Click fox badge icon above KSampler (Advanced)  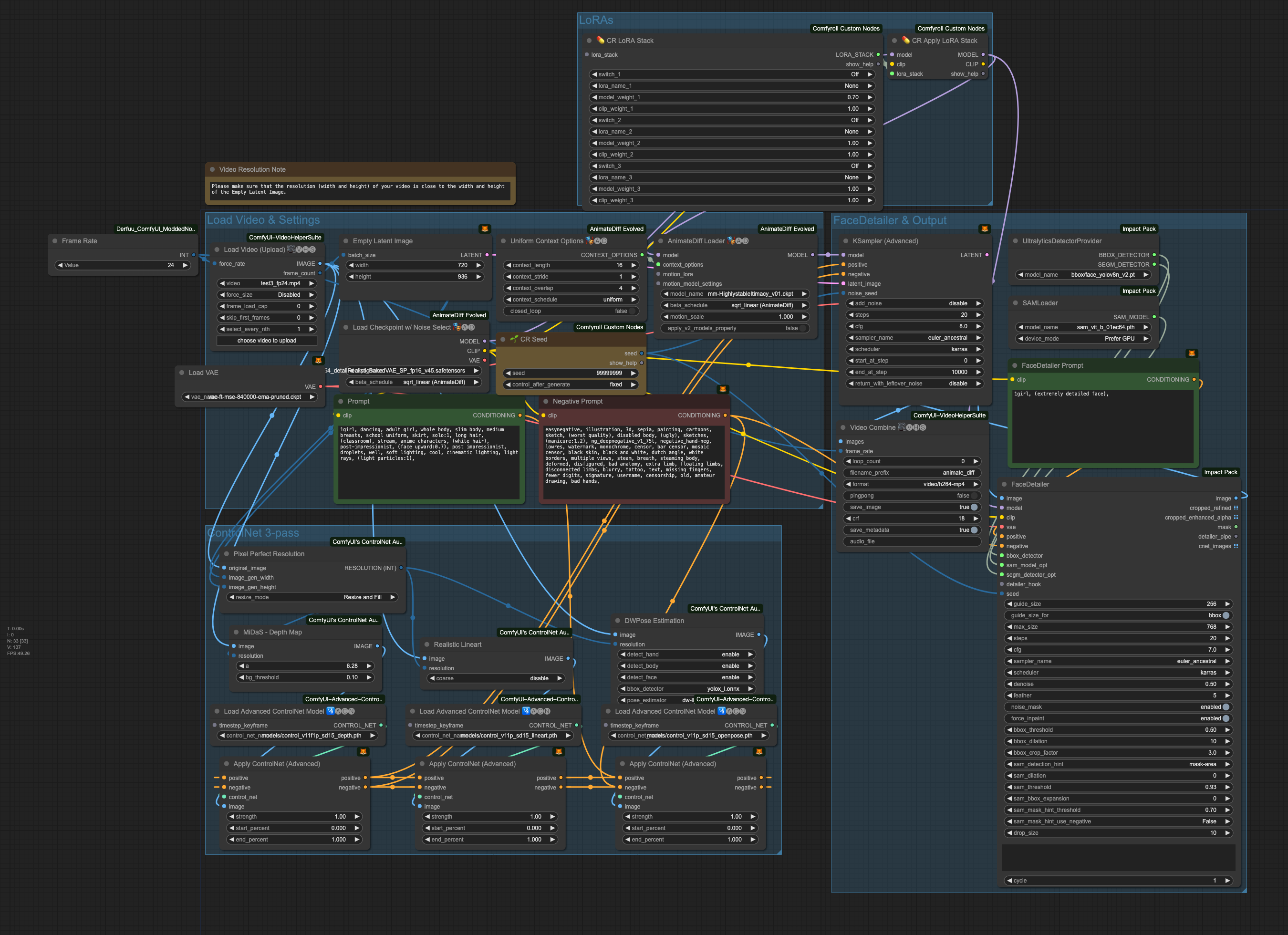tap(984, 229)
